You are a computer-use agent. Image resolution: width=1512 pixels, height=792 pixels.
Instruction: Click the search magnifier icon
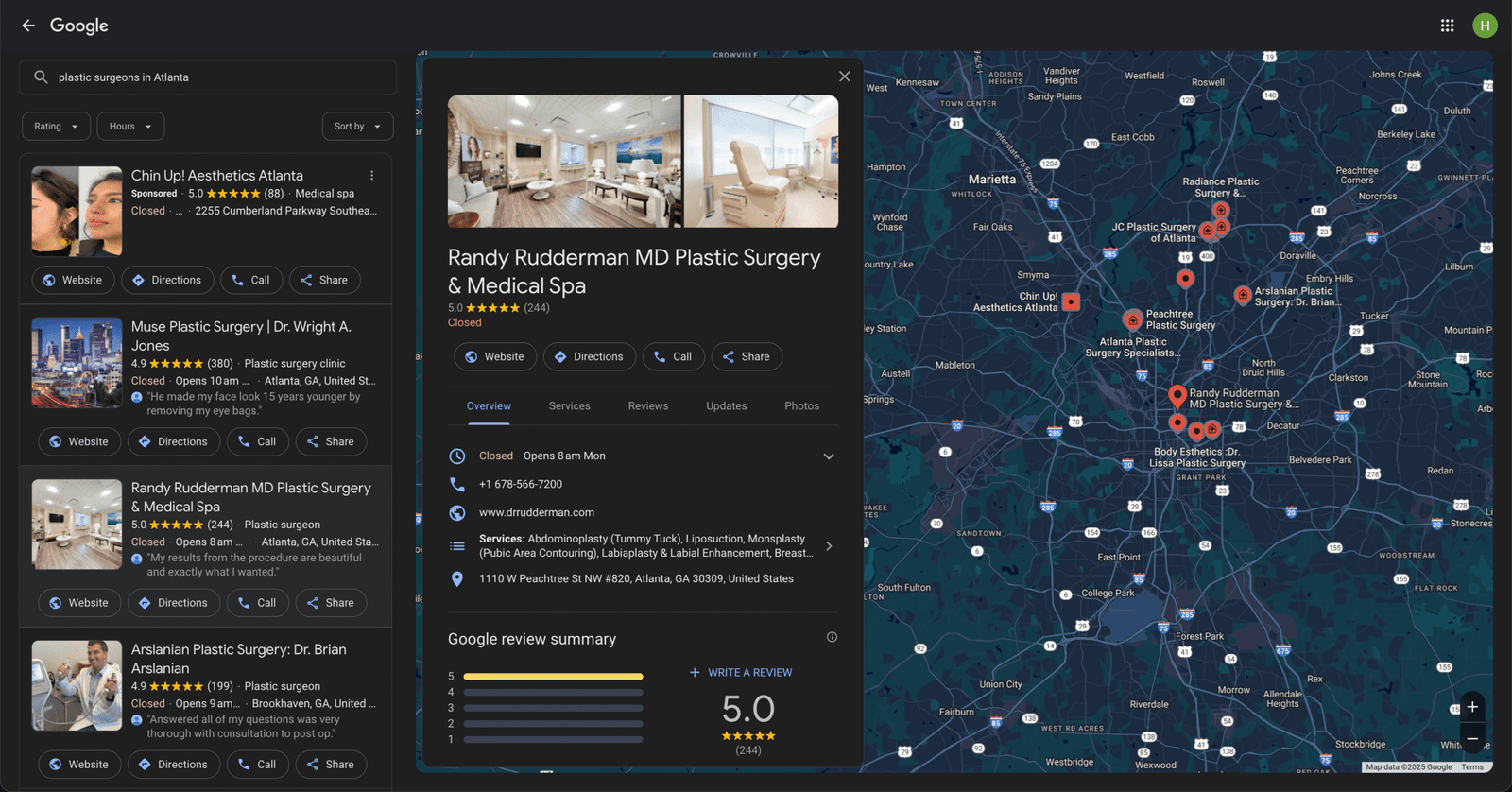click(41, 77)
